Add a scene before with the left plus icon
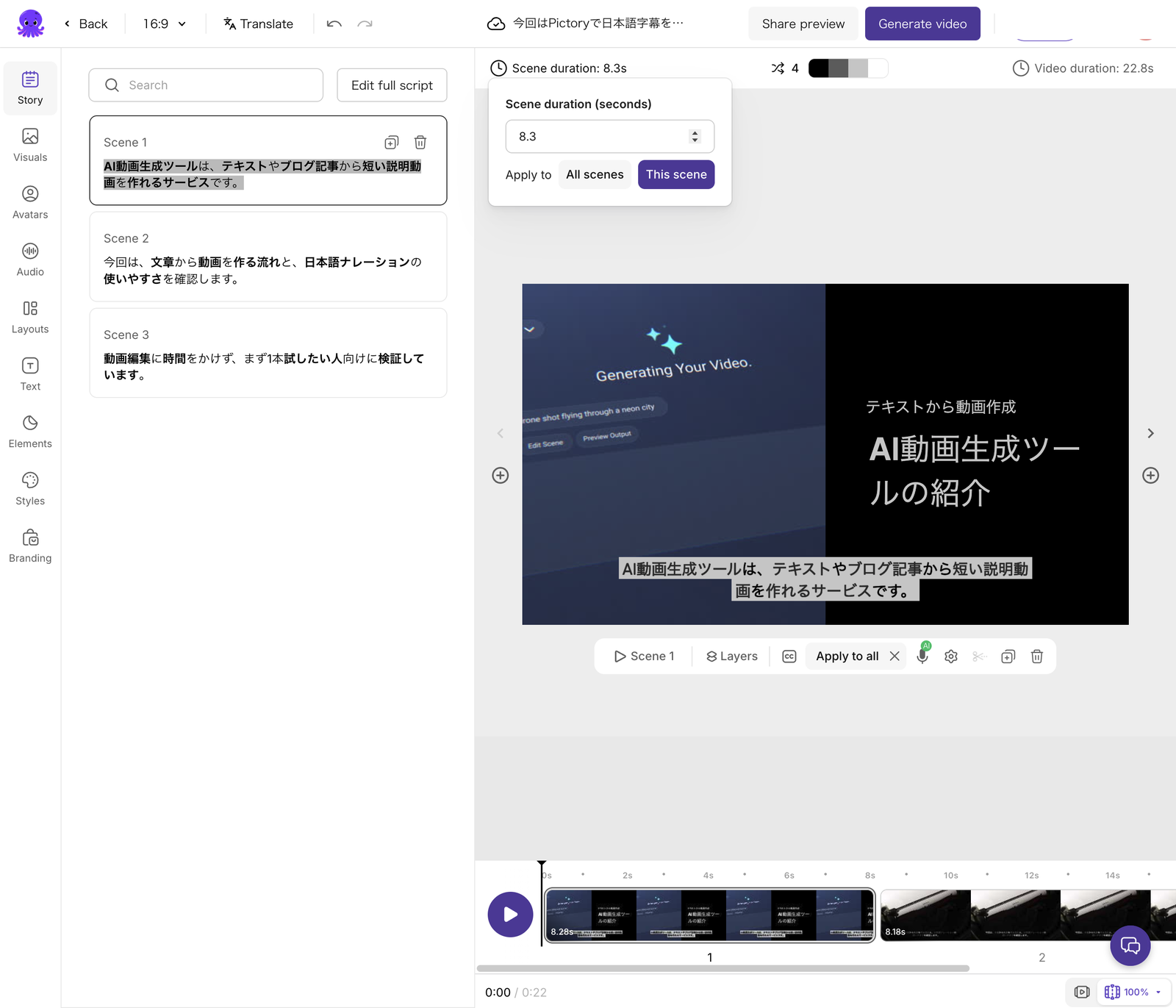The width and height of the screenshot is (1176, 1008). tap(501, 476)
